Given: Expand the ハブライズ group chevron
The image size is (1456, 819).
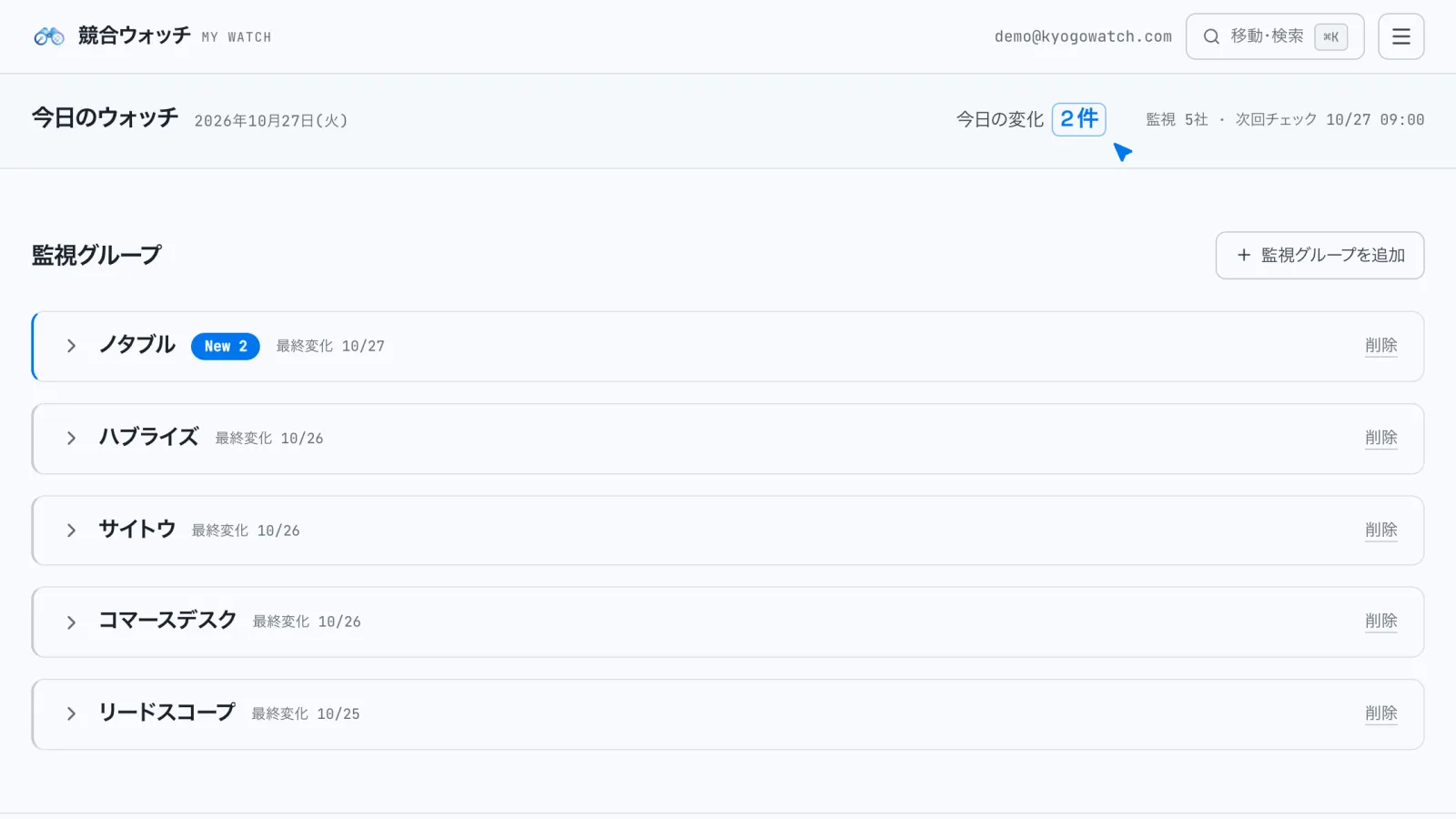Looking at the screenshot, I should 71,439.
